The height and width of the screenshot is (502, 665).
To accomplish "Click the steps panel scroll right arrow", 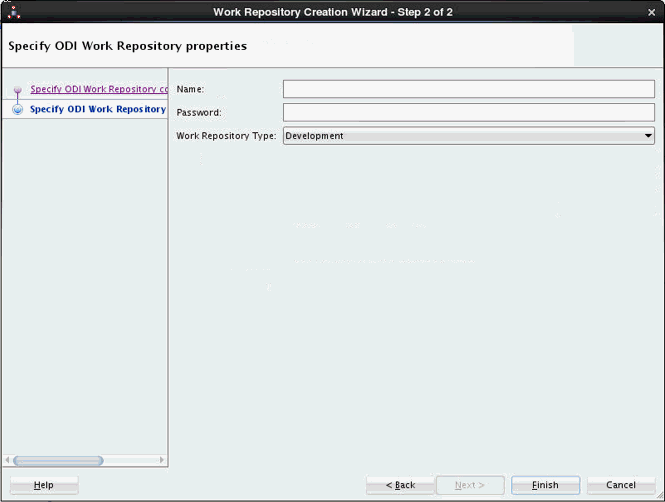I will pos(162,460).
